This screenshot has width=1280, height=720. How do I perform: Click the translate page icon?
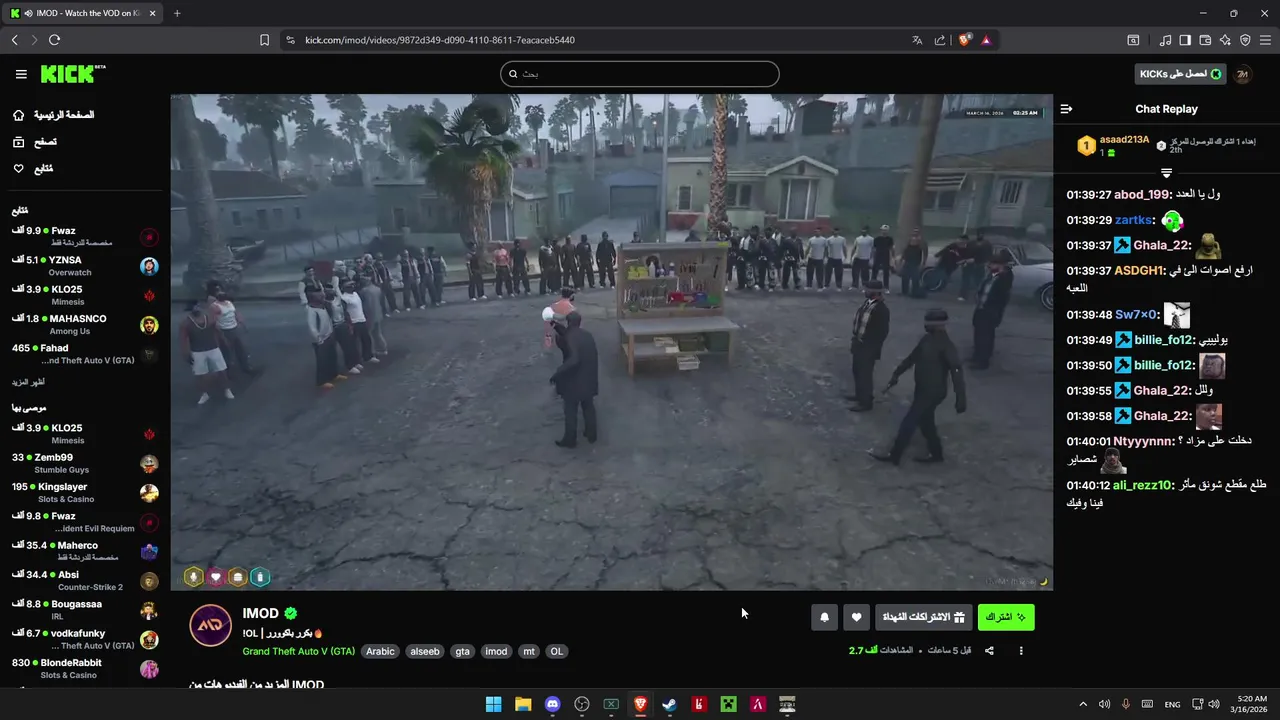click(x=917, y=40)
